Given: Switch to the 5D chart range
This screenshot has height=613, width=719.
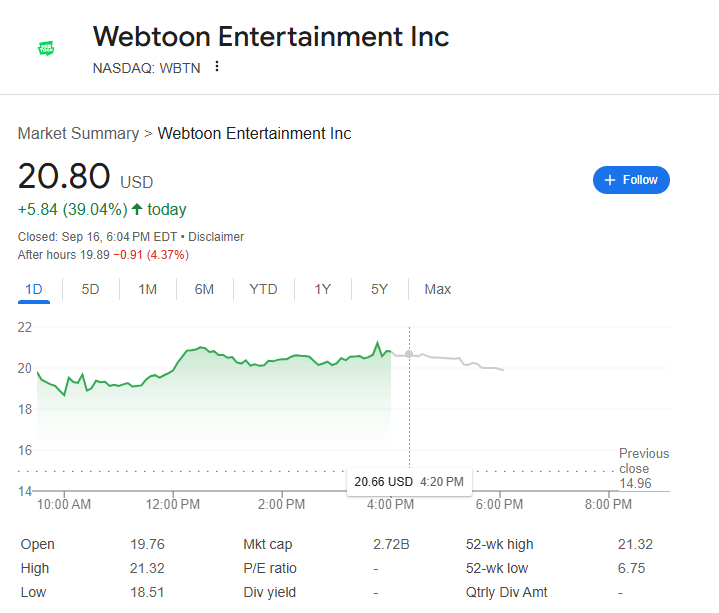Looking at the screenshot, I should coord(90,289).
